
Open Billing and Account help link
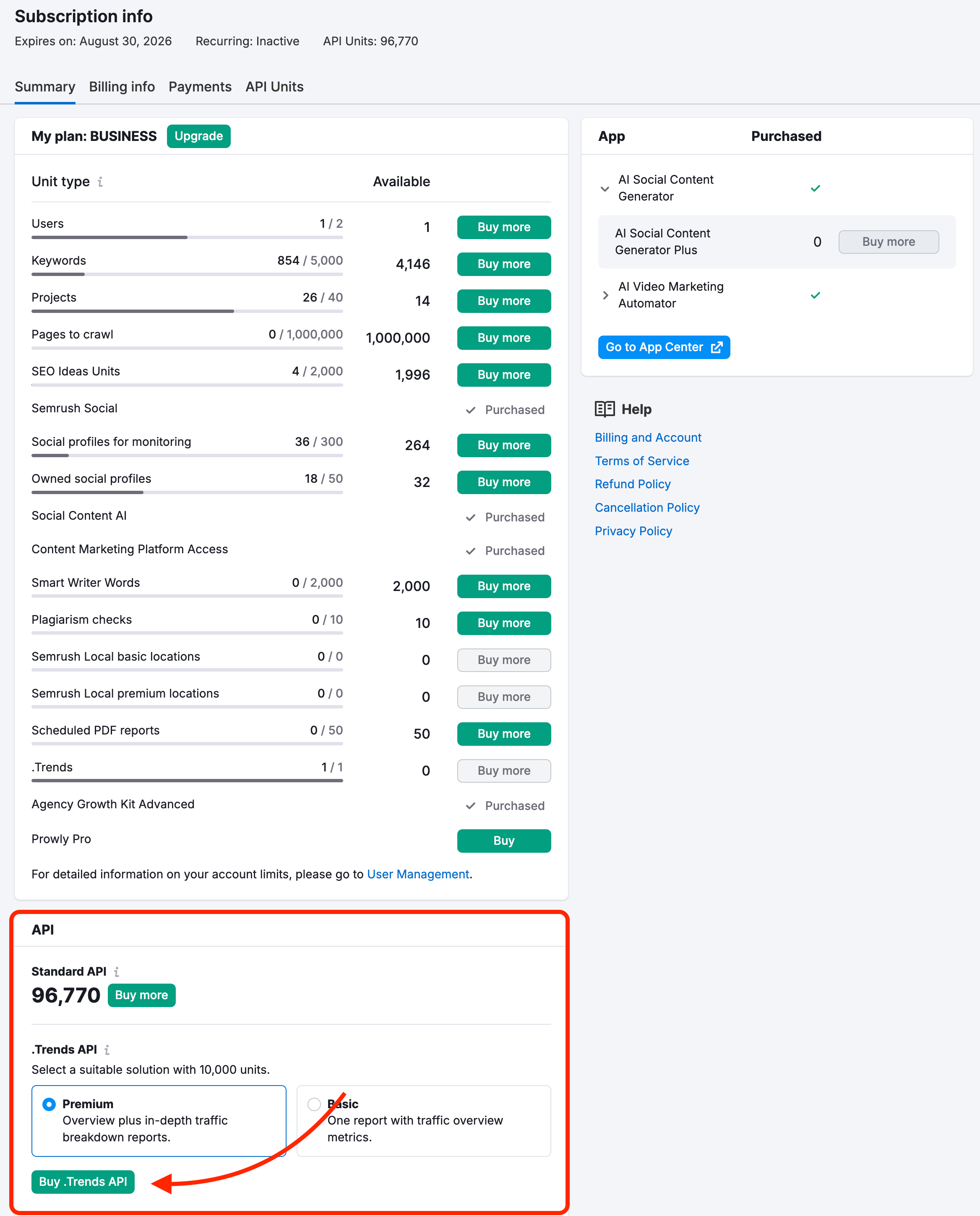(x=647, y=438)
